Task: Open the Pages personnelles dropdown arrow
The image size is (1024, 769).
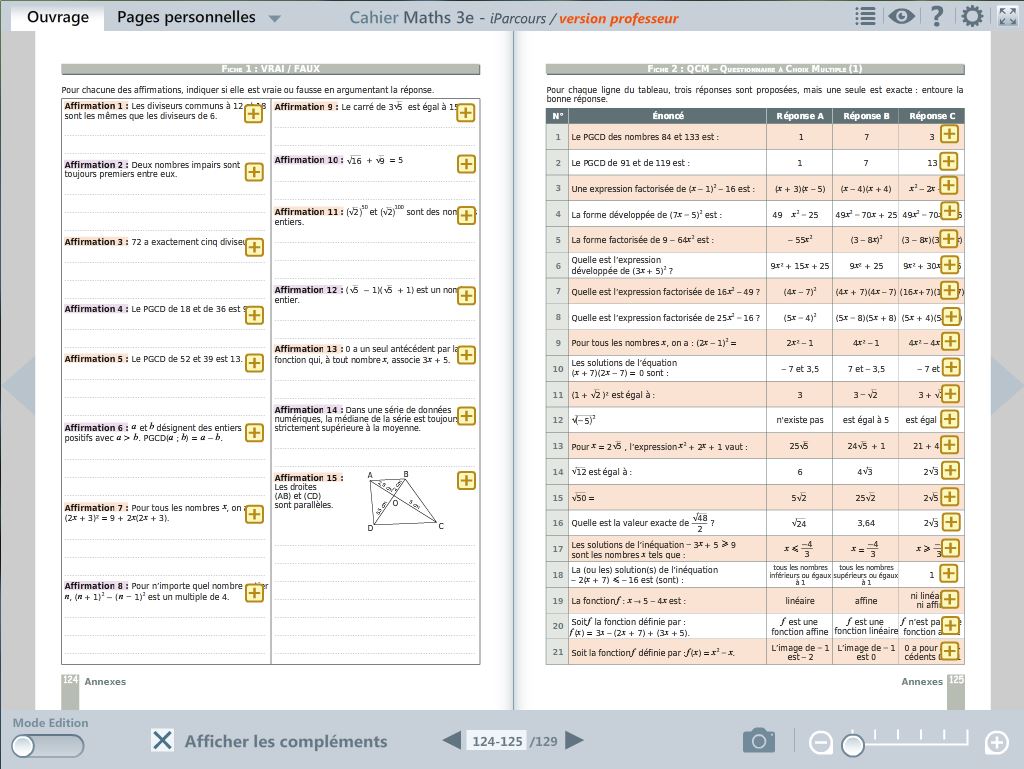Action: coord(275,19)
